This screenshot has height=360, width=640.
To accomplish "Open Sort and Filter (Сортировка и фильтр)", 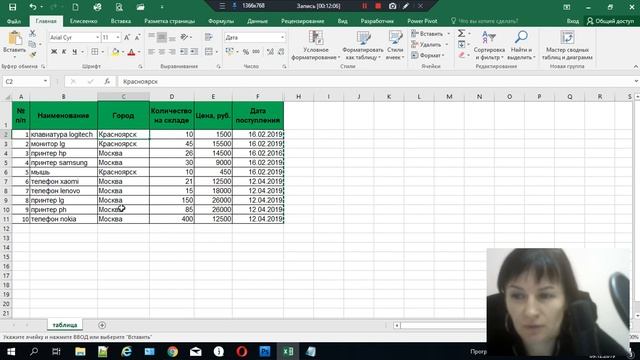I will point(489,45).
